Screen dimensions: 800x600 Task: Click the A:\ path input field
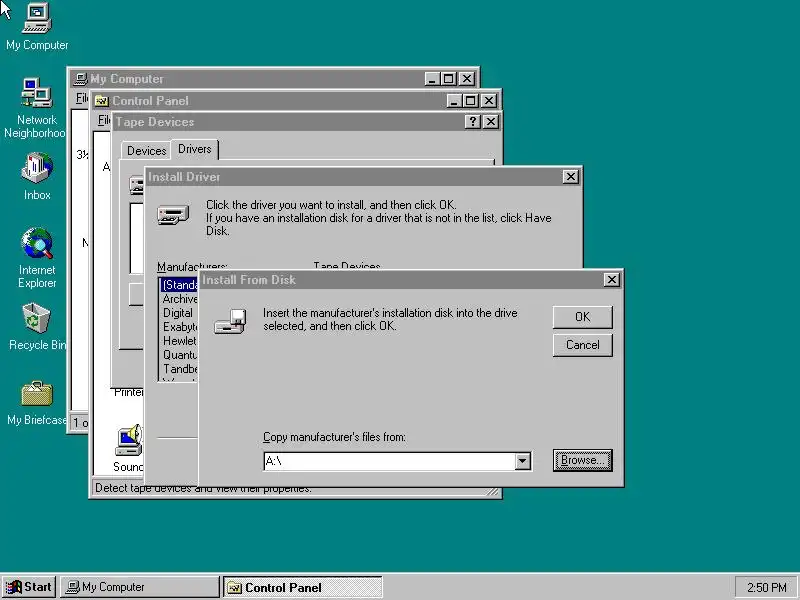[x=389, y=461]
